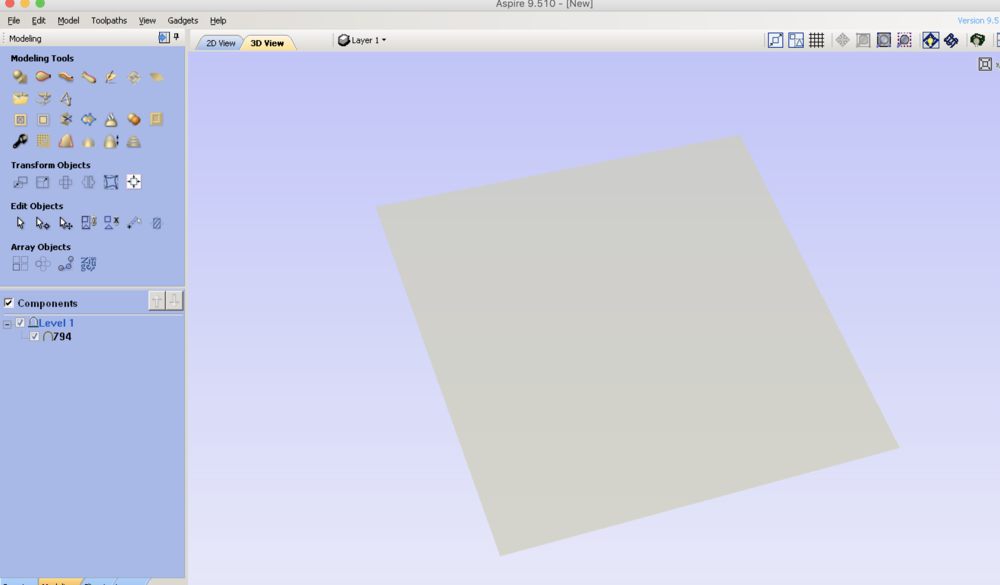The width and height of the screenshot is (1000, 585).
Task: Uncheck the Level 1 visibility checkbox
Action: pyautogui.click(x=20, y=323)
